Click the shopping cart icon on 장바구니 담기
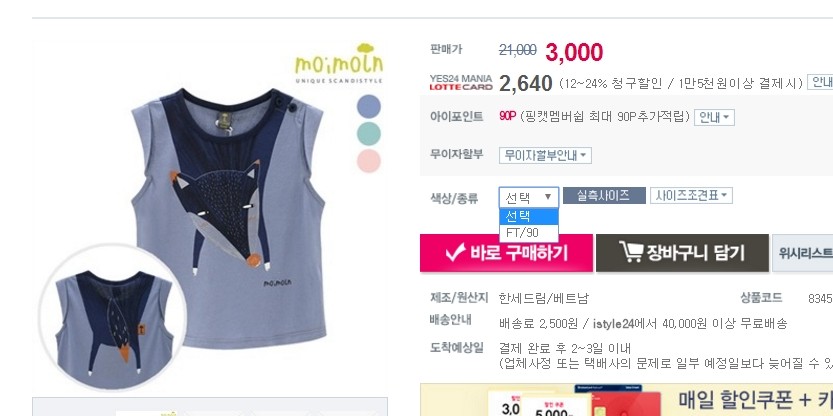 coord(631,252)
